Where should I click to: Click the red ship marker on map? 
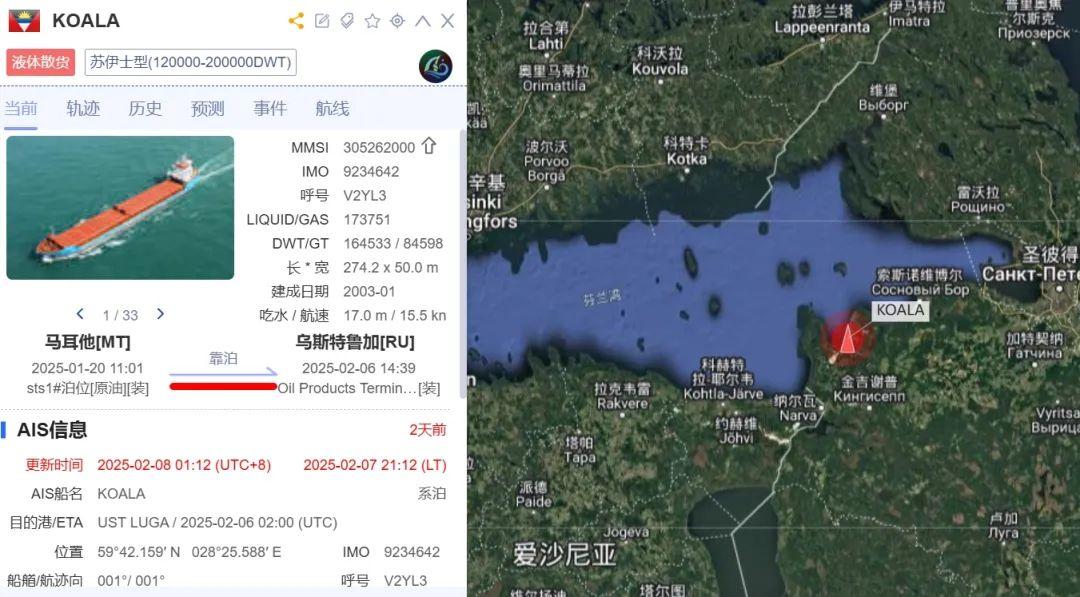(x=847, y=338)
